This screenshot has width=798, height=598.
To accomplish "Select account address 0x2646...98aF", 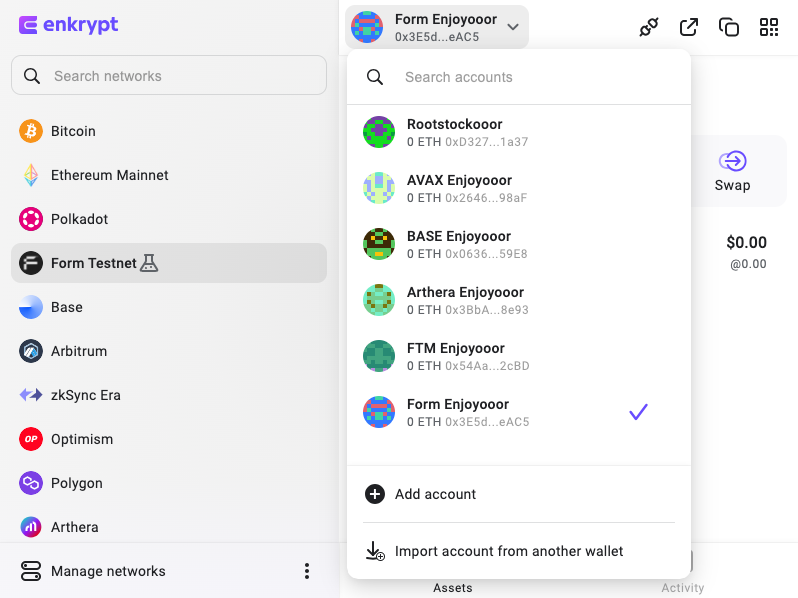I will click(486, 198).
